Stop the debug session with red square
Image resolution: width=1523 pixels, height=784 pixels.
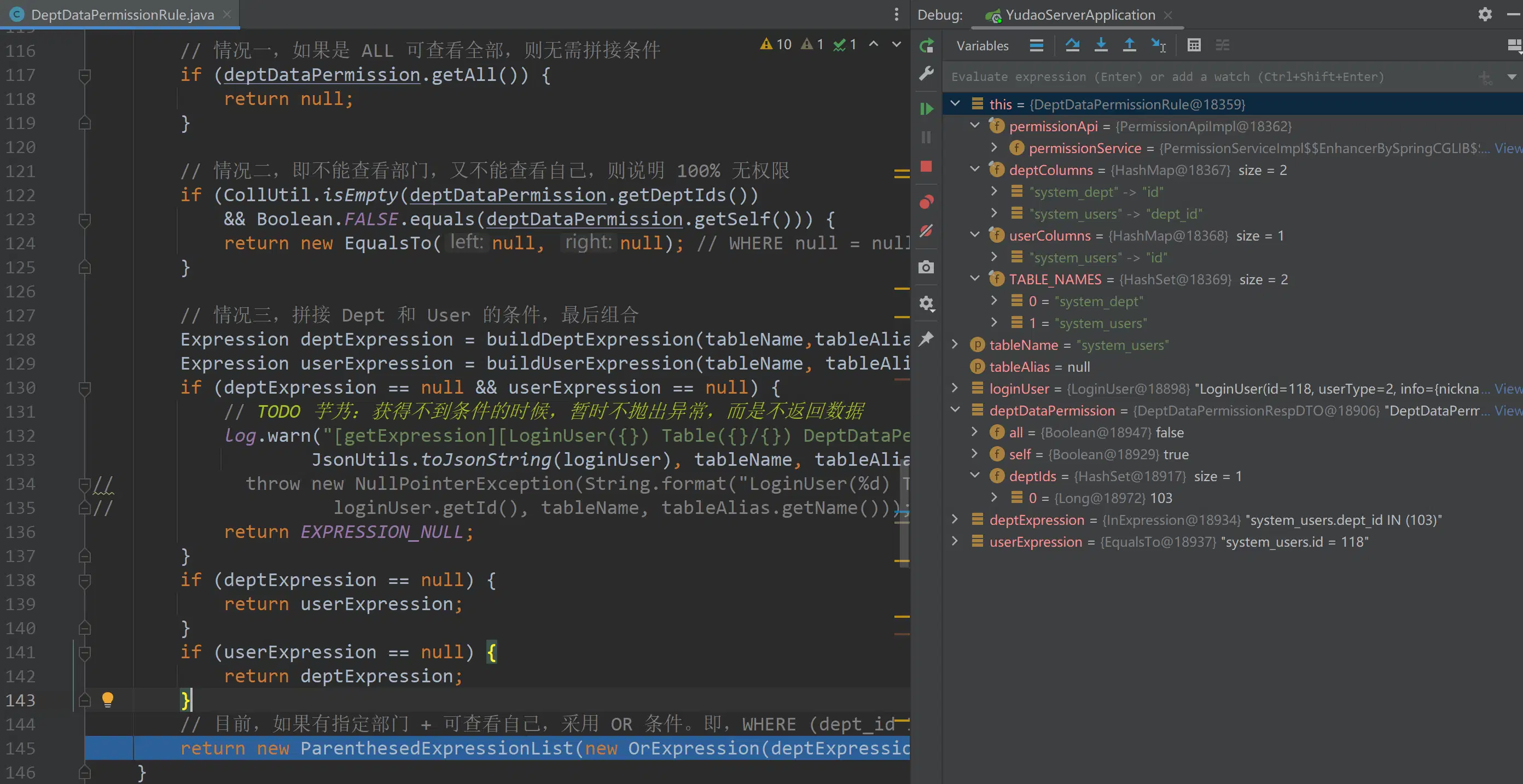927,167
